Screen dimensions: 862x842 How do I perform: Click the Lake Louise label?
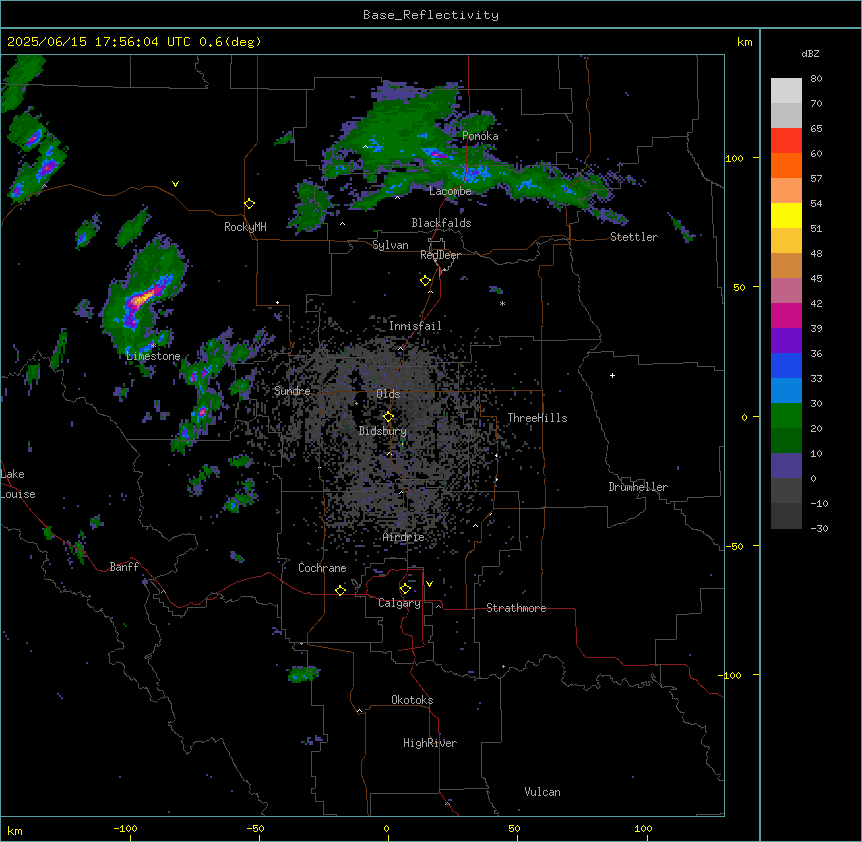click(16, 484)
